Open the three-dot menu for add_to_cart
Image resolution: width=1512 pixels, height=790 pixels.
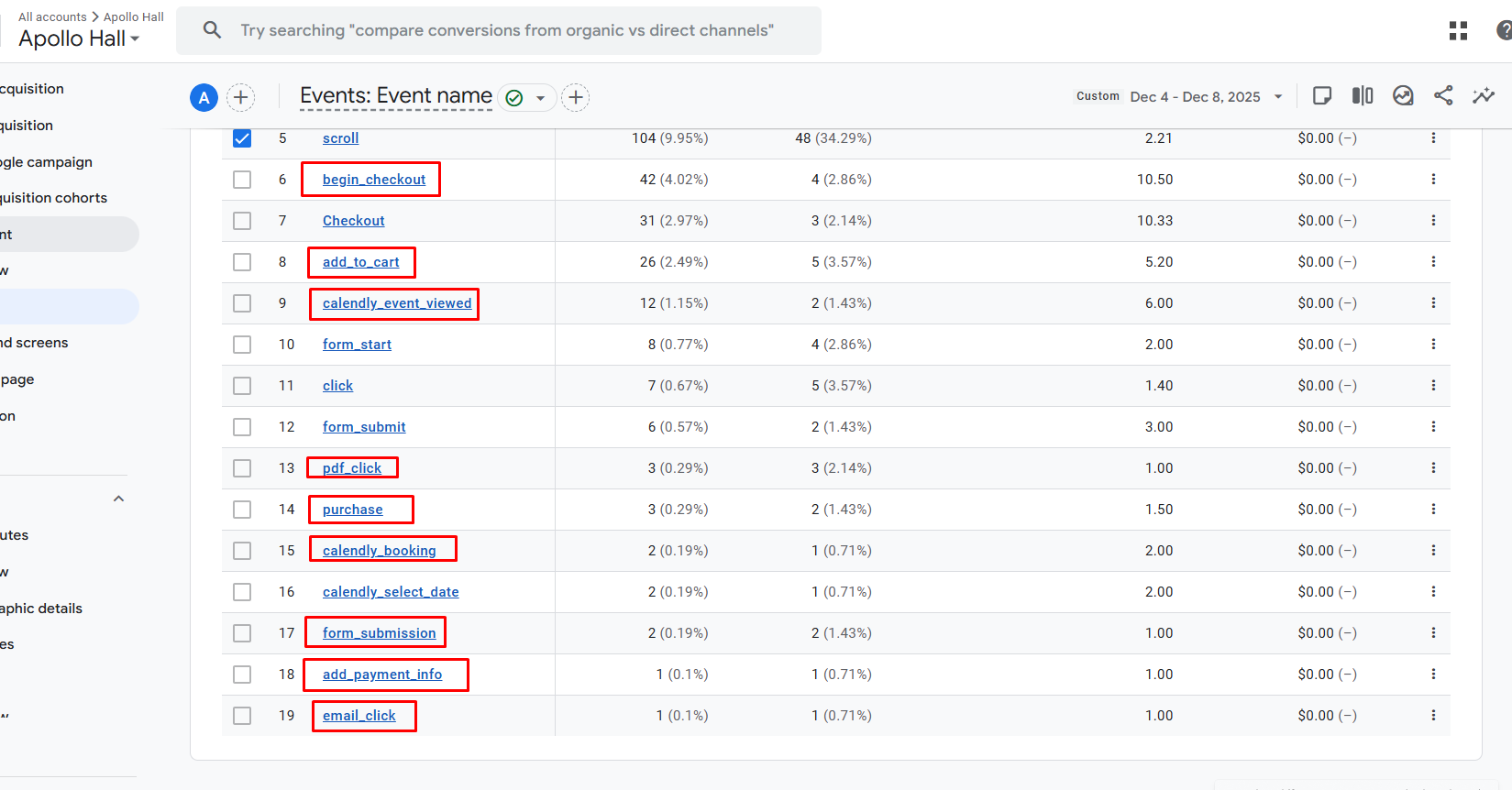click(x=1433, y=262)
